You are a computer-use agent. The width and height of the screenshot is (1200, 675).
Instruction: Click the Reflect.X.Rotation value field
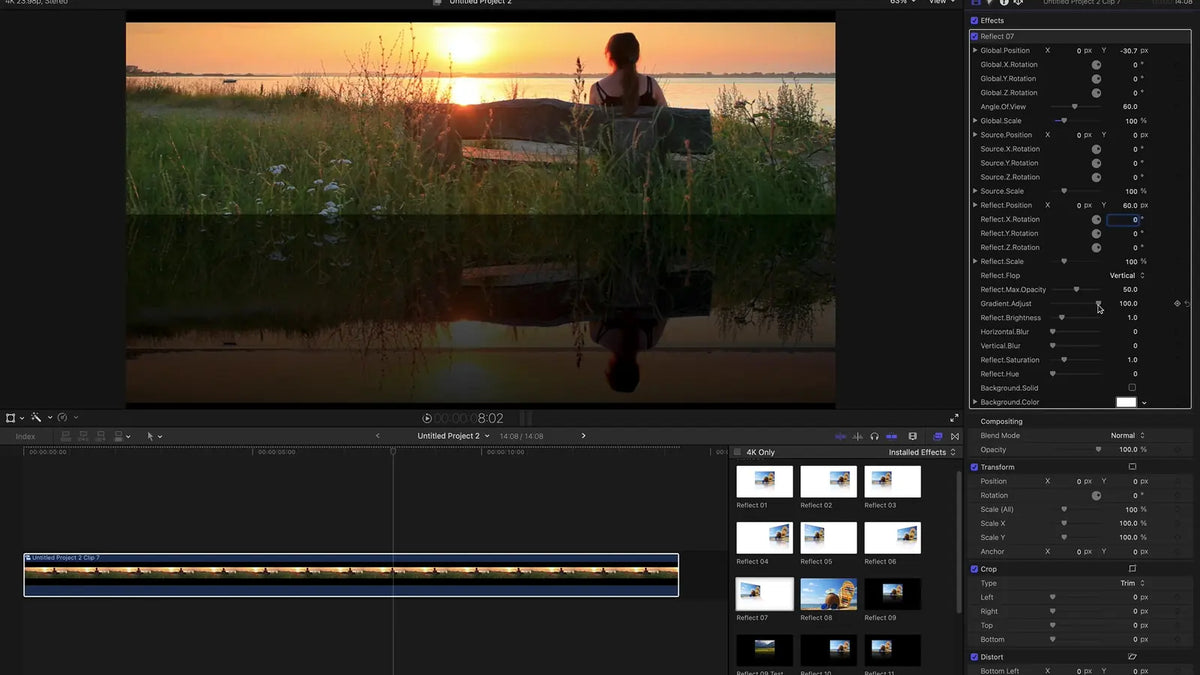point(1123,219)
